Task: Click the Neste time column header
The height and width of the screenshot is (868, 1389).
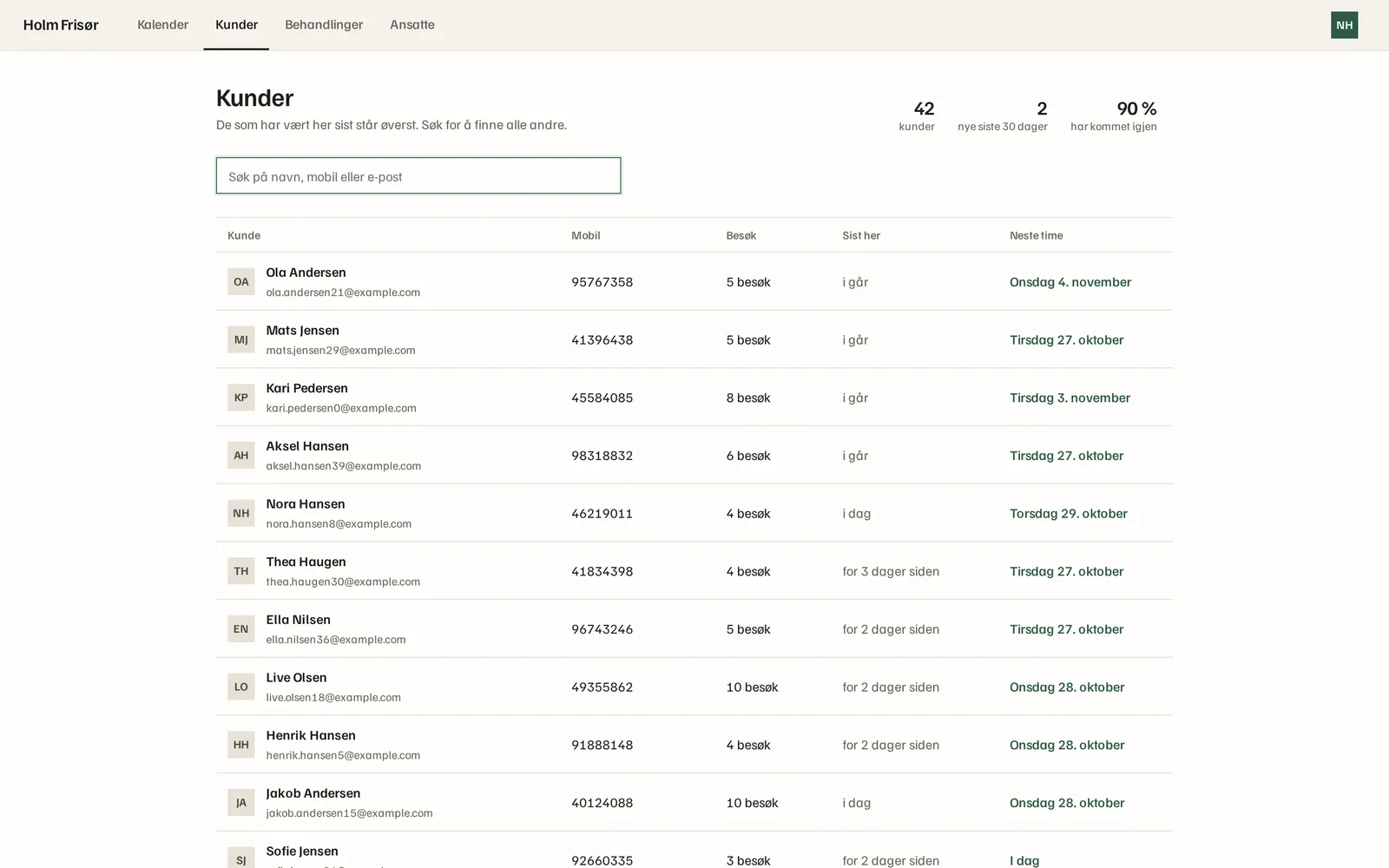Action: coord(1036,235)
